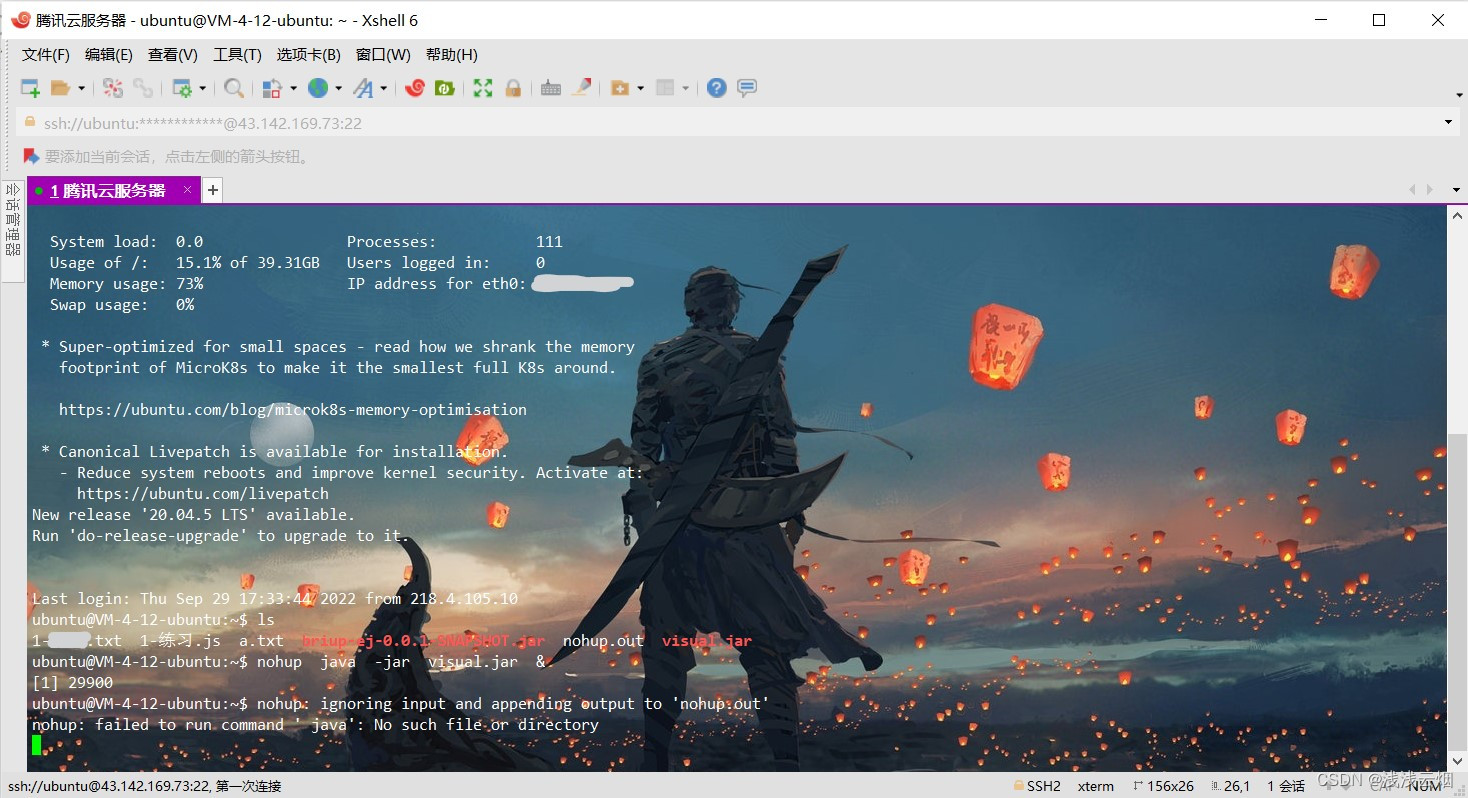Launch Xftp via green icon
The width and height of the screenshot is (1468, 798).
click(445, 88)
